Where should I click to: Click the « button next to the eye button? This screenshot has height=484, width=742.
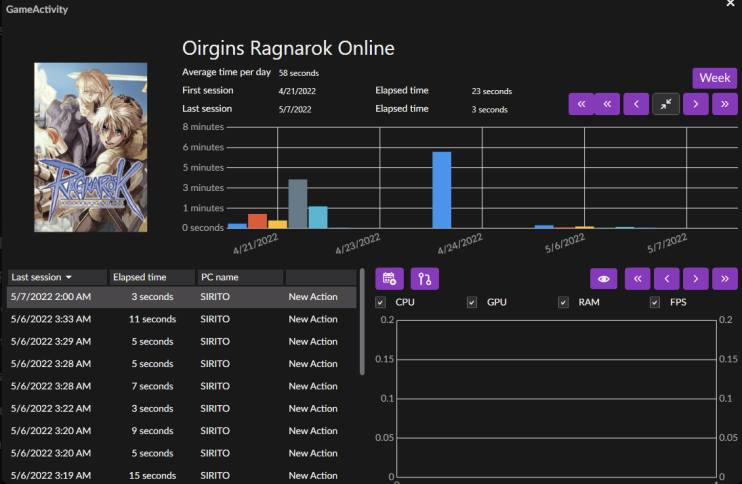(x=637, y=279)
